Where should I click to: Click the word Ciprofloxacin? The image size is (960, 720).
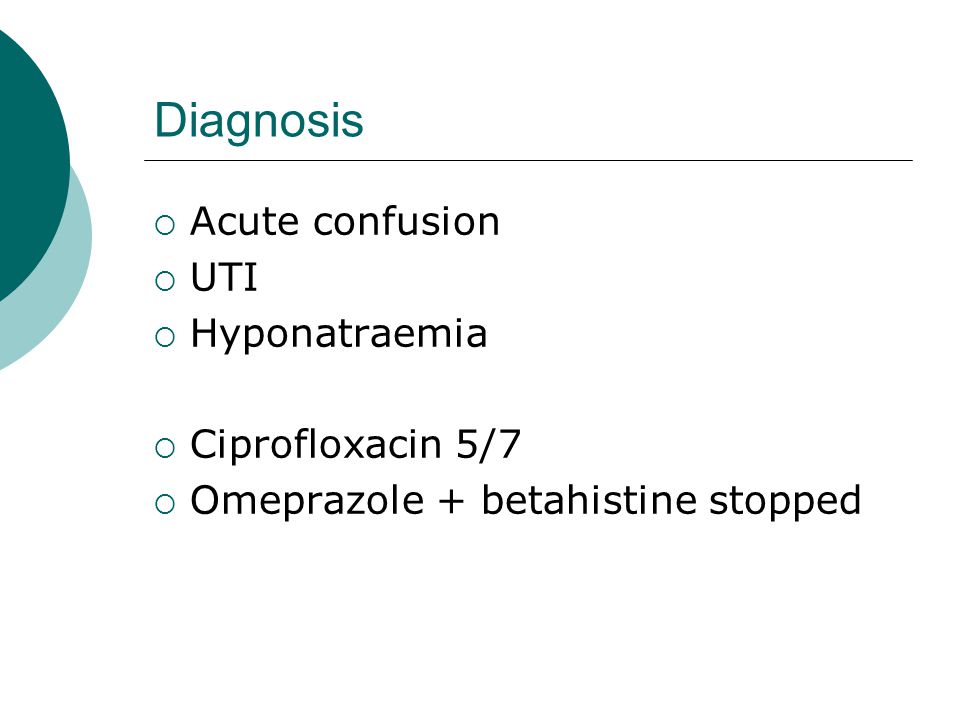pyautogui.click(x=316, y=445)
